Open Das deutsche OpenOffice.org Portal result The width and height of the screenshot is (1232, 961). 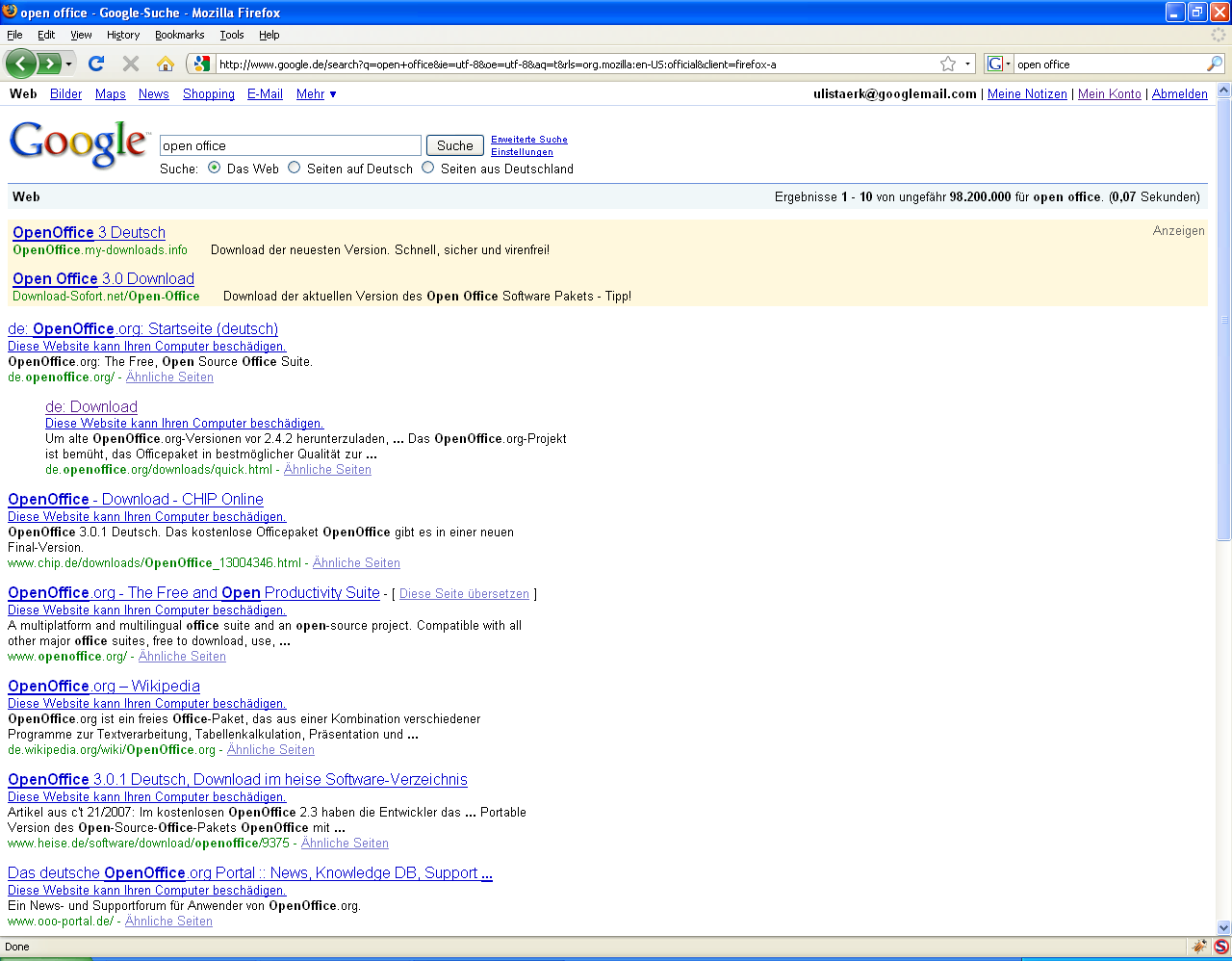250,872
